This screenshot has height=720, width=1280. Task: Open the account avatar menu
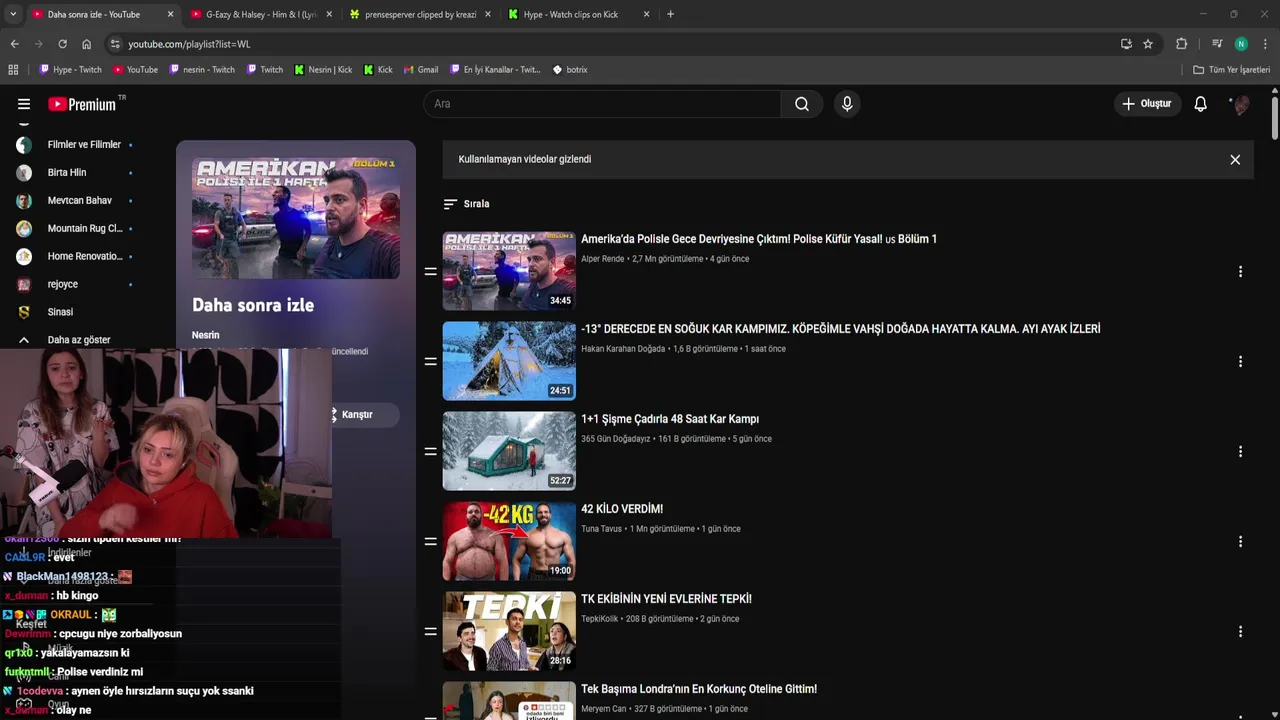click(x=1241, y=104)
